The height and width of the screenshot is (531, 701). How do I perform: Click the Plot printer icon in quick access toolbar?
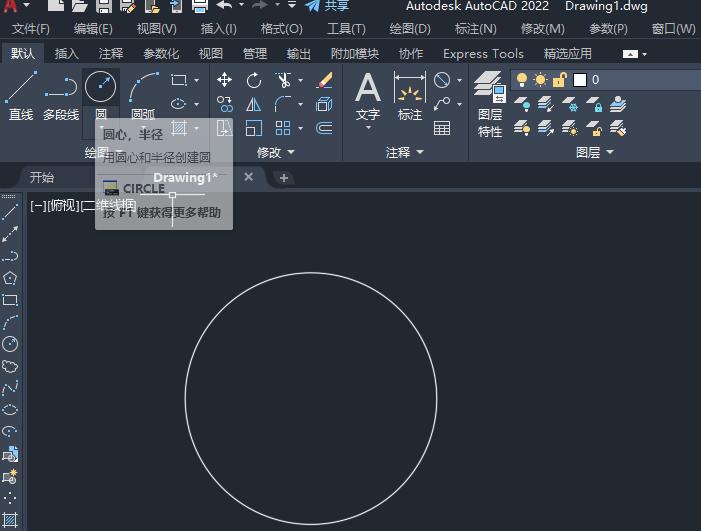(x=199, y=5)
